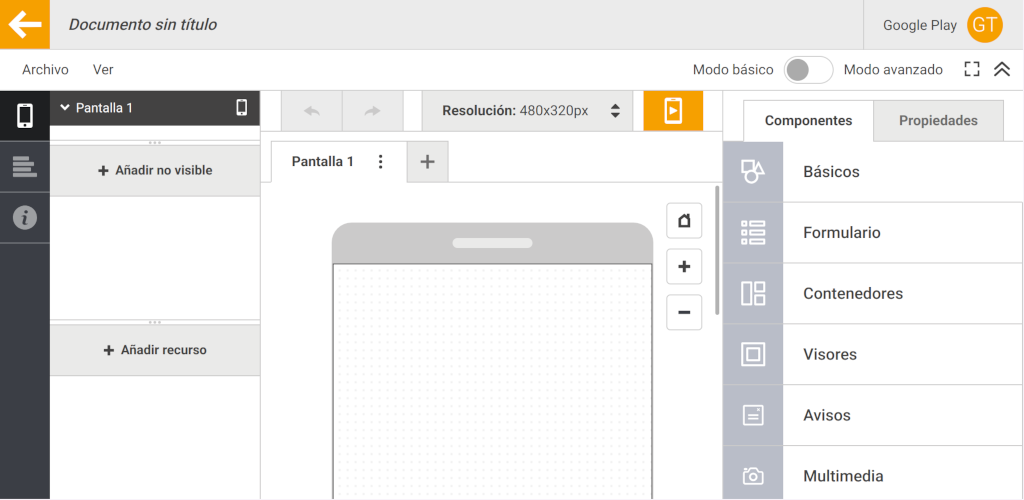Open the info sidebar icon
Screen dimensions: 1024x500
click(25, 217)
